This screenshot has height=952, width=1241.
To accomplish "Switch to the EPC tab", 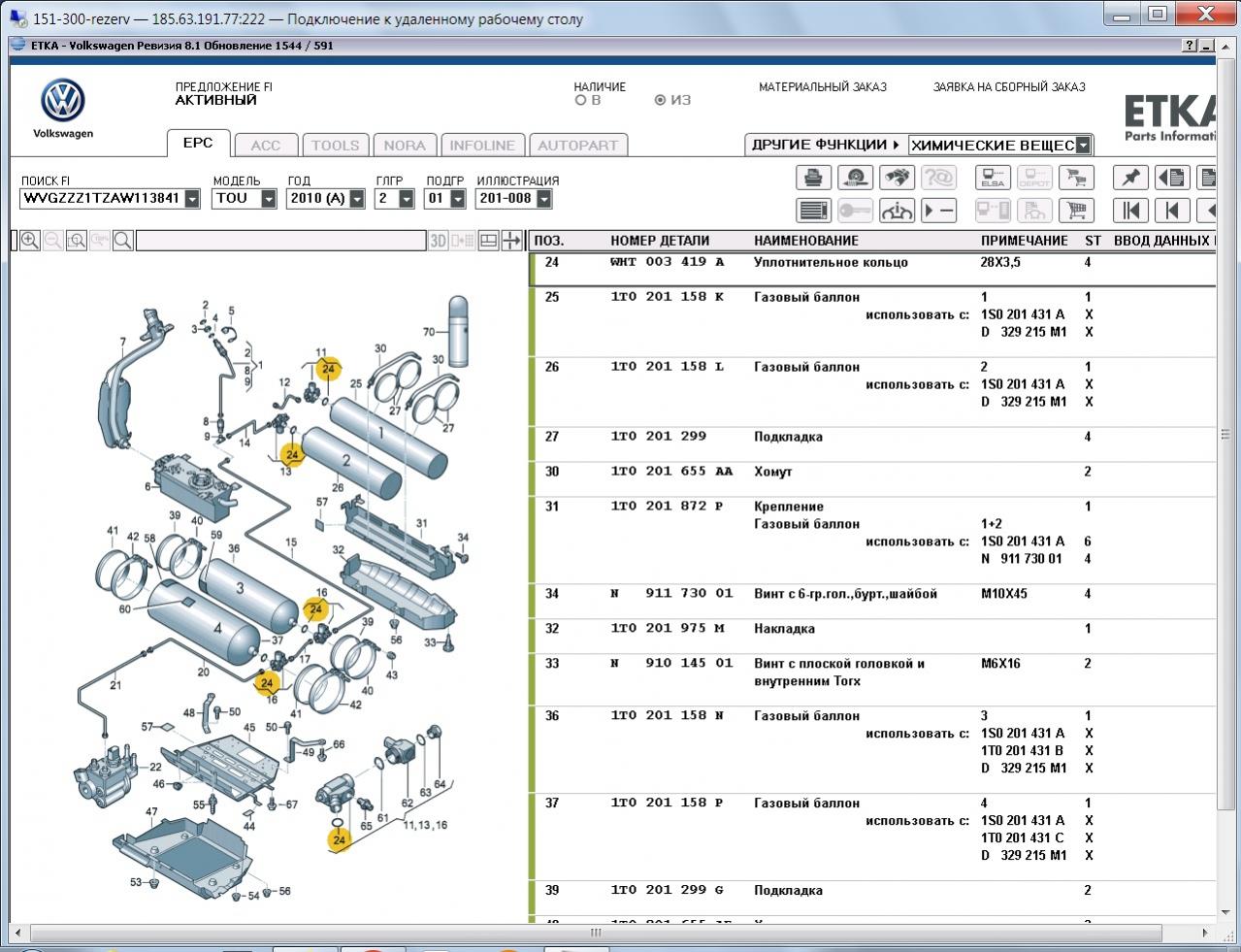I will [198, 143].
